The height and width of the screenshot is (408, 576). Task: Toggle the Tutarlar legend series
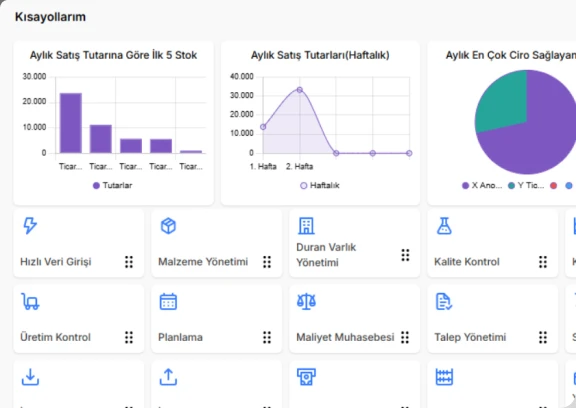112,185
